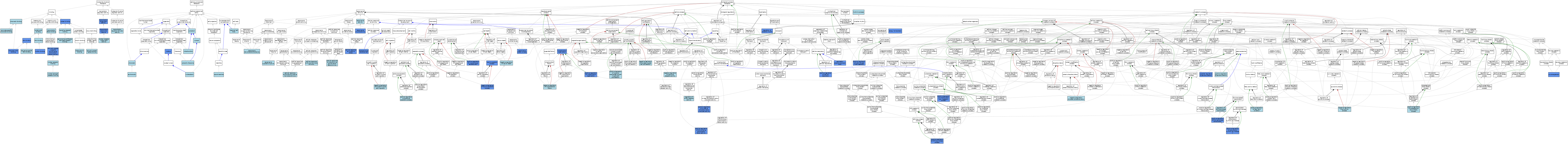Click the homeostatic process node
Image resolution: width=1568 pixels, height=144 pixels.
[x=845, y=12]
